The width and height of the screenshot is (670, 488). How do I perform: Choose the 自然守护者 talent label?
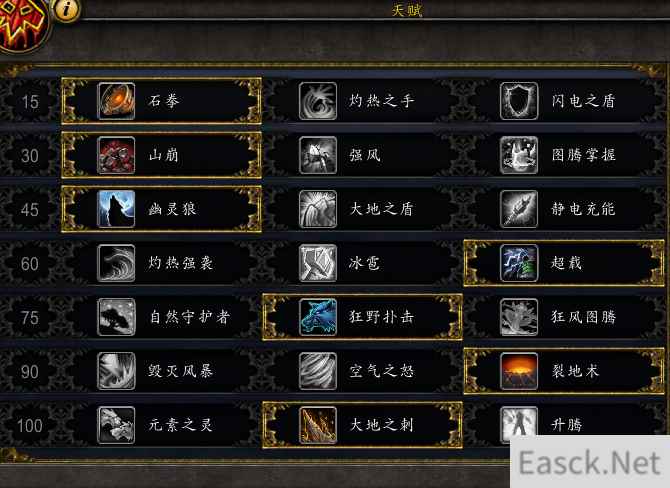click(189, 317)
